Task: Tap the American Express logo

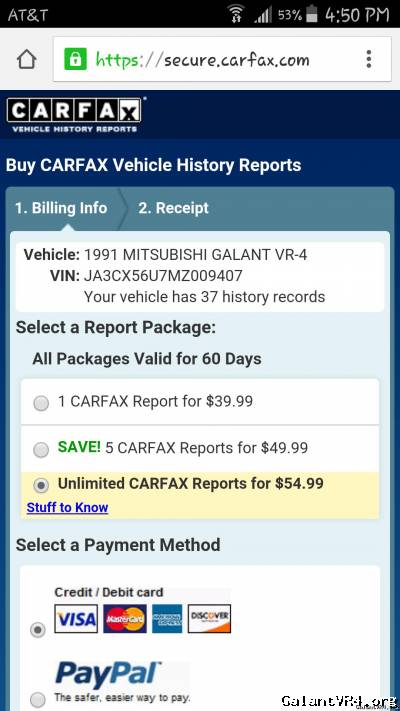Action: [167, 618]
